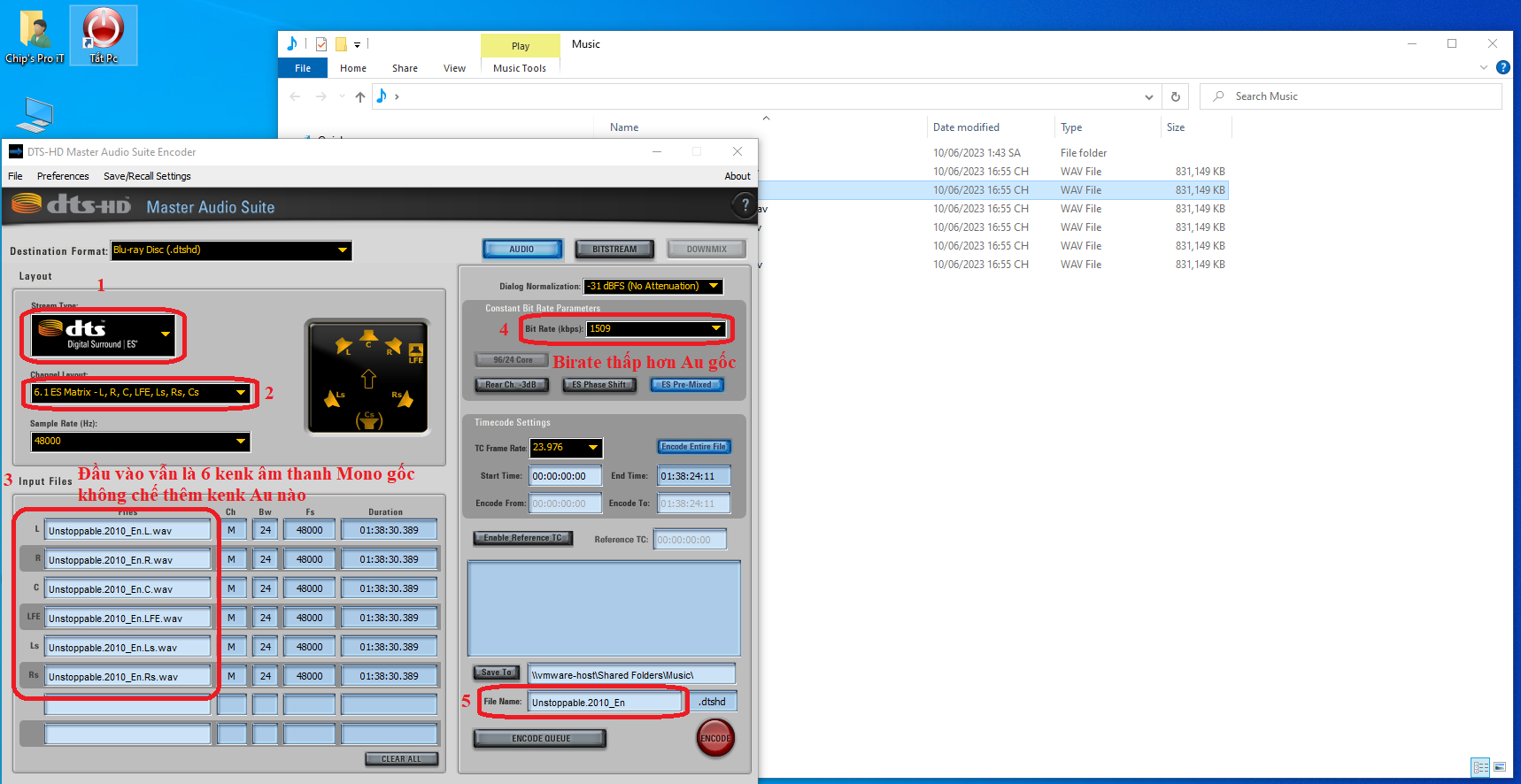
Task: Go up one folder level in Explorer
Action: pos(360,96)
